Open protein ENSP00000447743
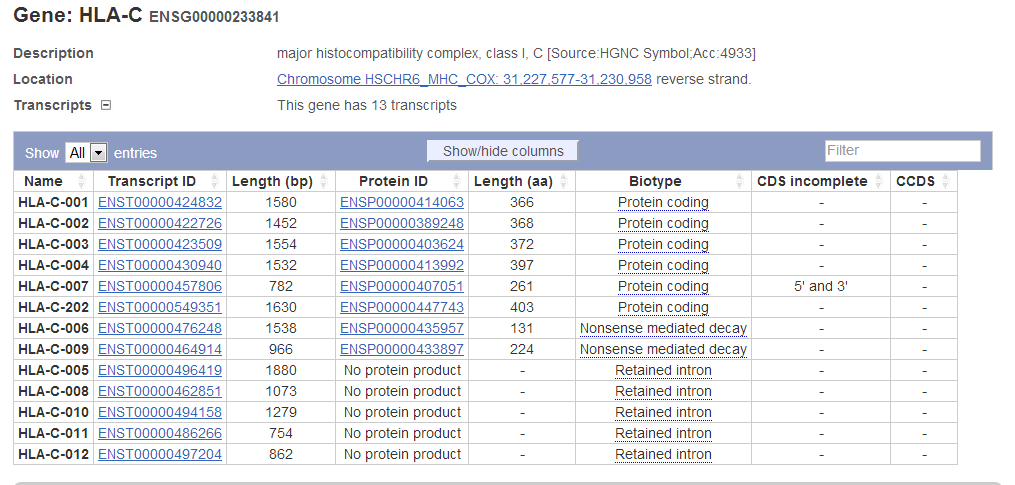The width and height of the screenshot is (1015, 485). point(402,308)
